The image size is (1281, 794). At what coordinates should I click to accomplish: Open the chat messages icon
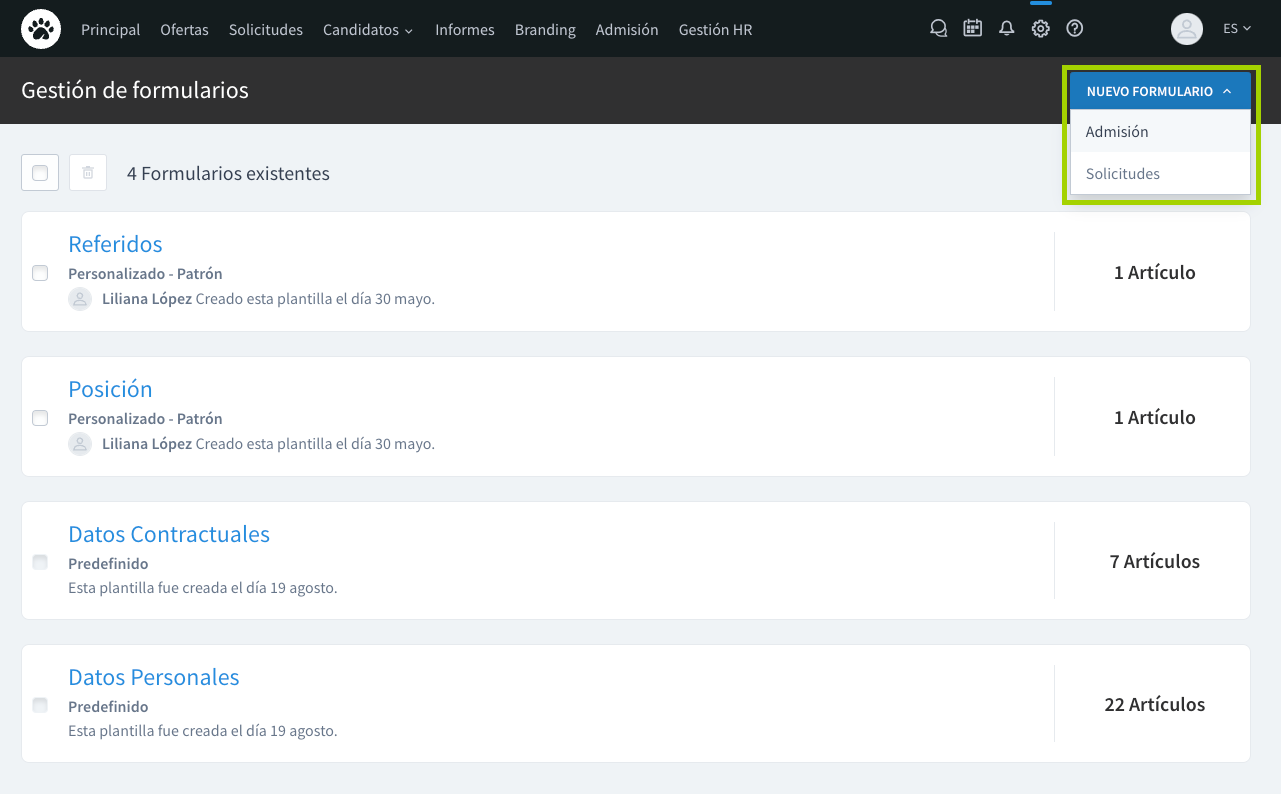[x=938, y=29]
